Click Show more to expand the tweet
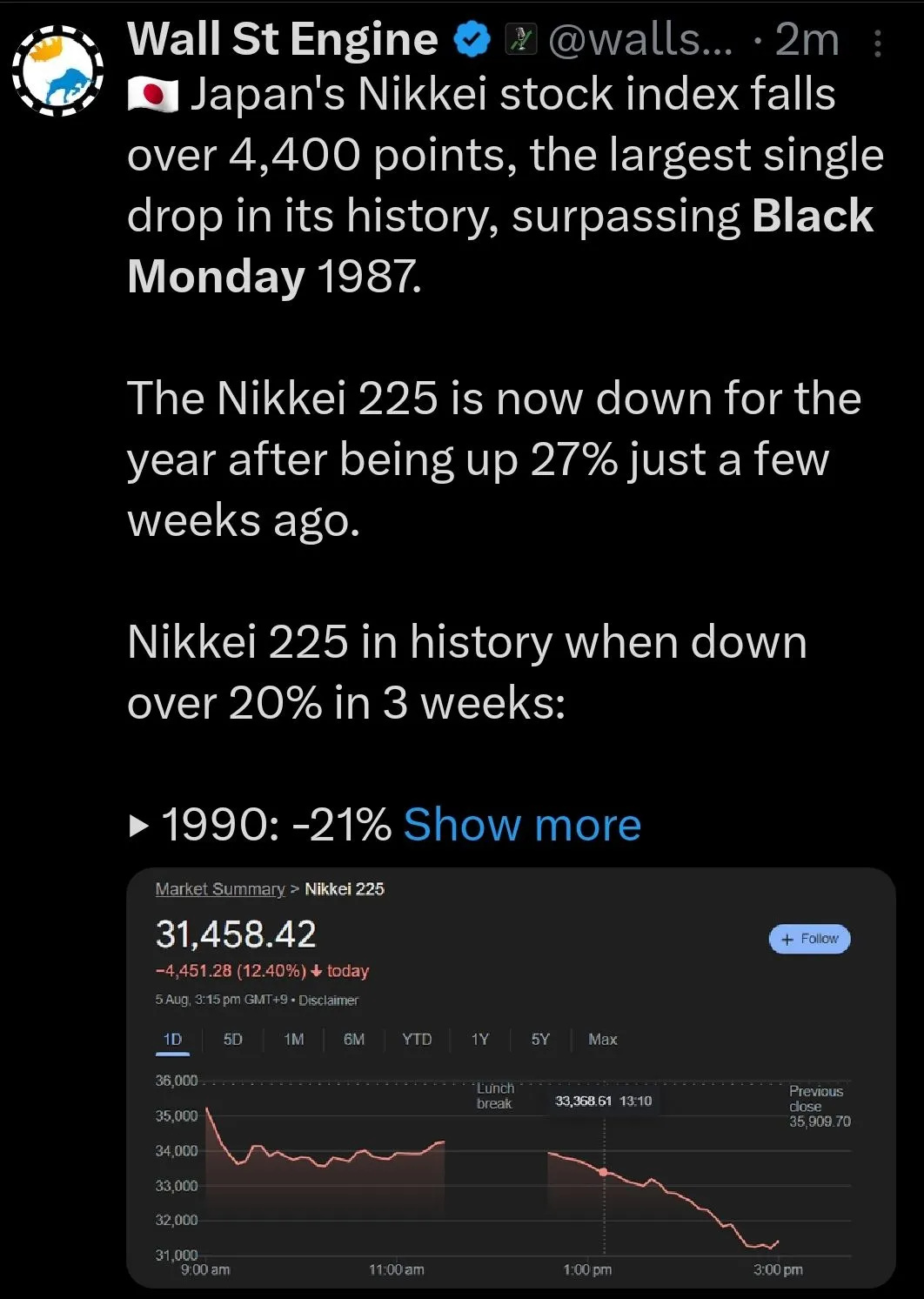The image size is (924, 1299). pos(522,824)
